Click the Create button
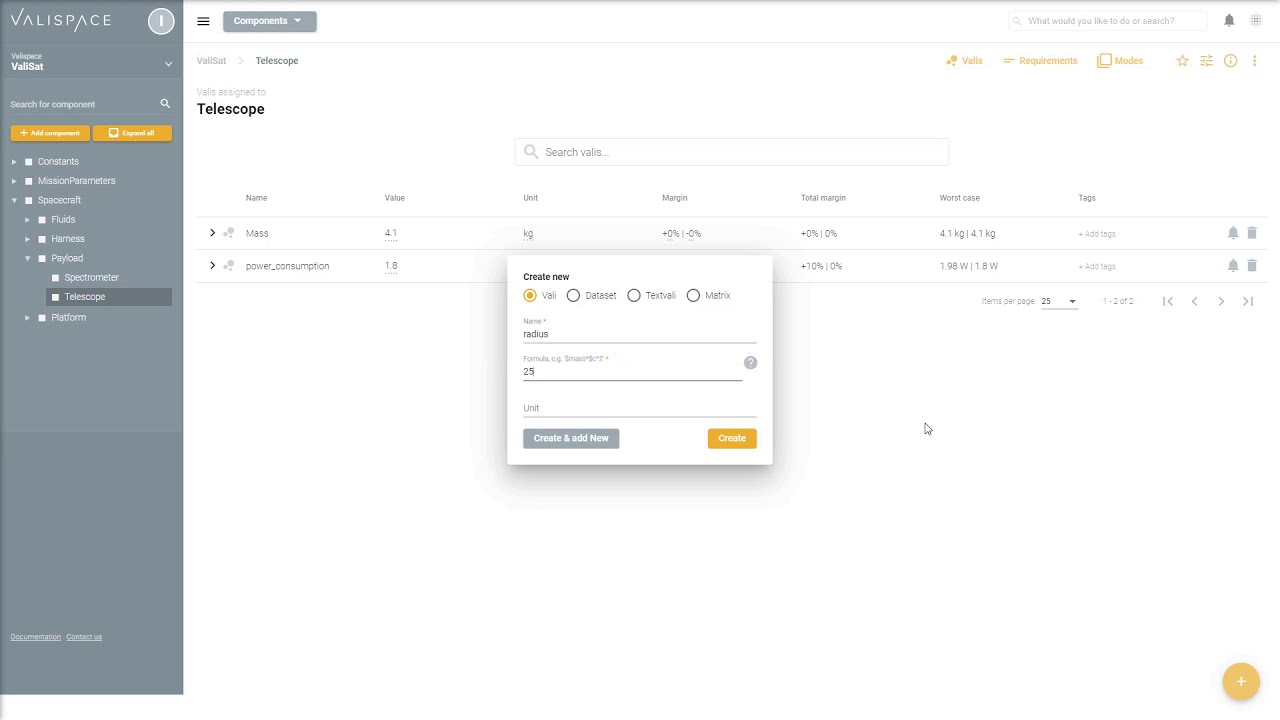Viewport: 1280px width, 720px height. tap(732, 438)
